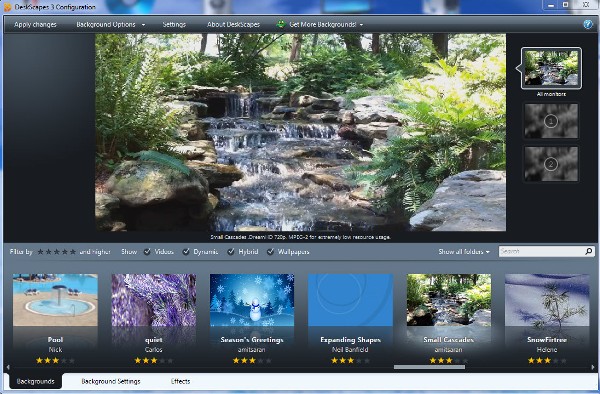
Task: Select monitor 1 thumbnail
Action: (551, 121)
